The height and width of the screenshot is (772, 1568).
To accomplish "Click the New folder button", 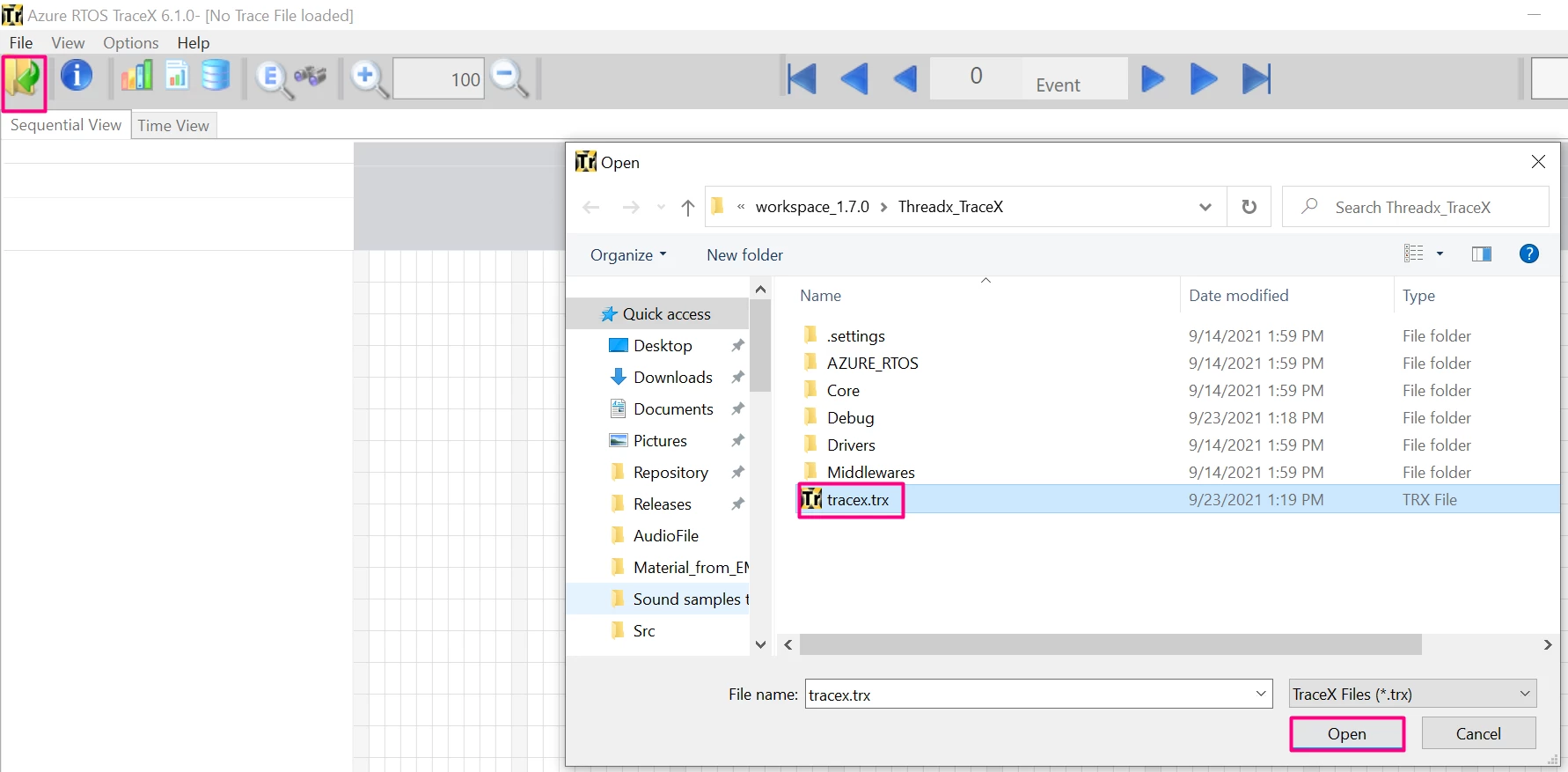I will (744, 255).
